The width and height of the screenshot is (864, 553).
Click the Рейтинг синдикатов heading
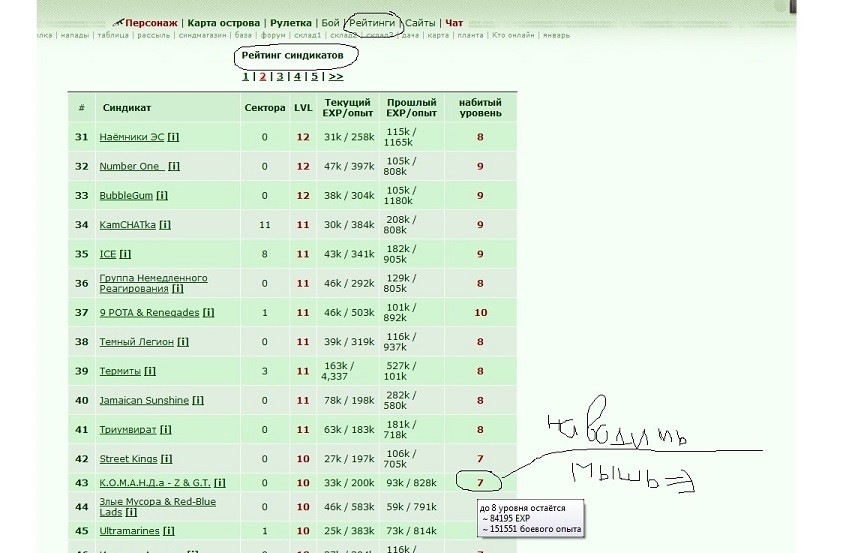tap(292, 55)
